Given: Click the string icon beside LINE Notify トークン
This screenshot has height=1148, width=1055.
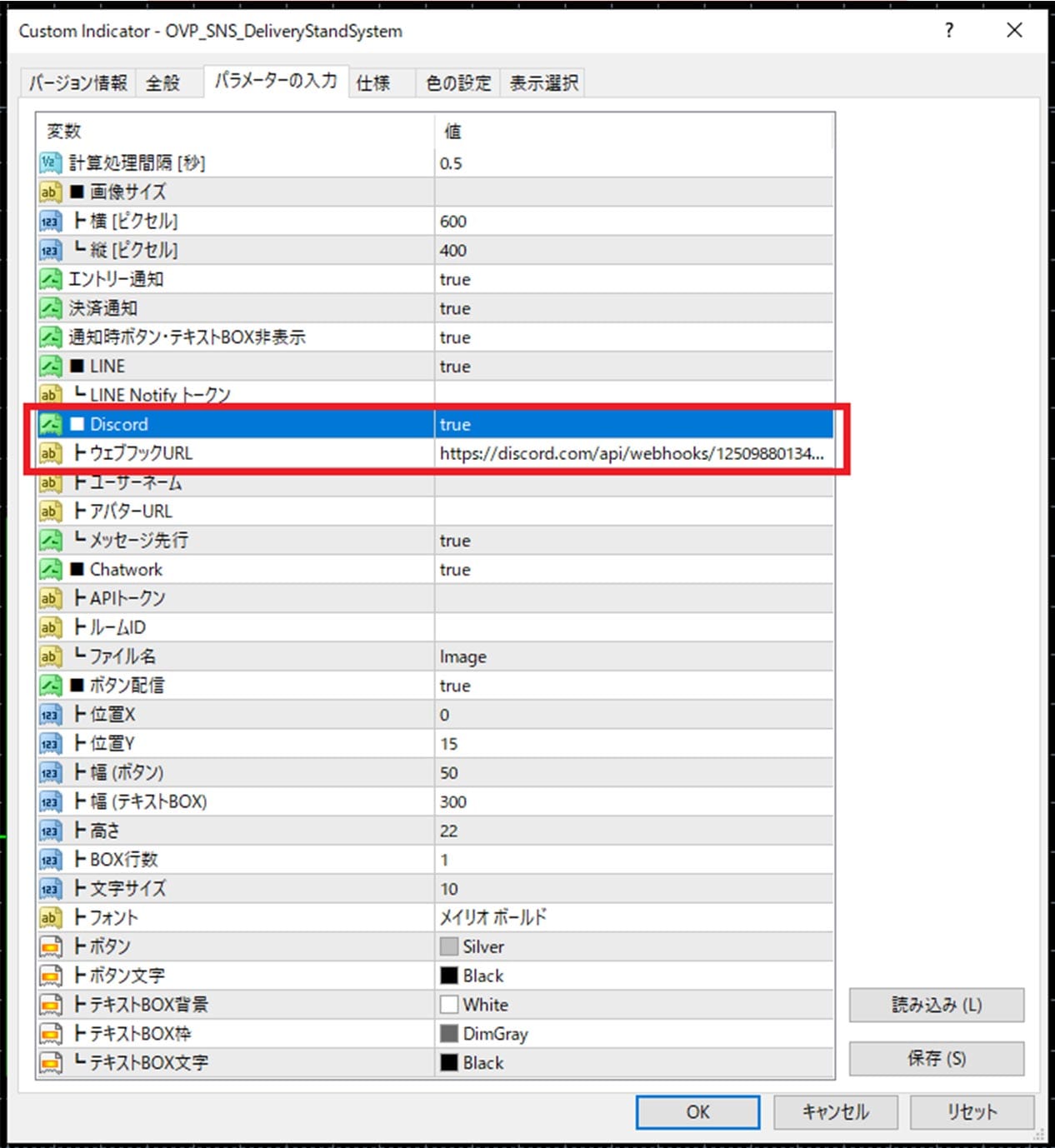Looking at the screenshot, I should [50, 394].
